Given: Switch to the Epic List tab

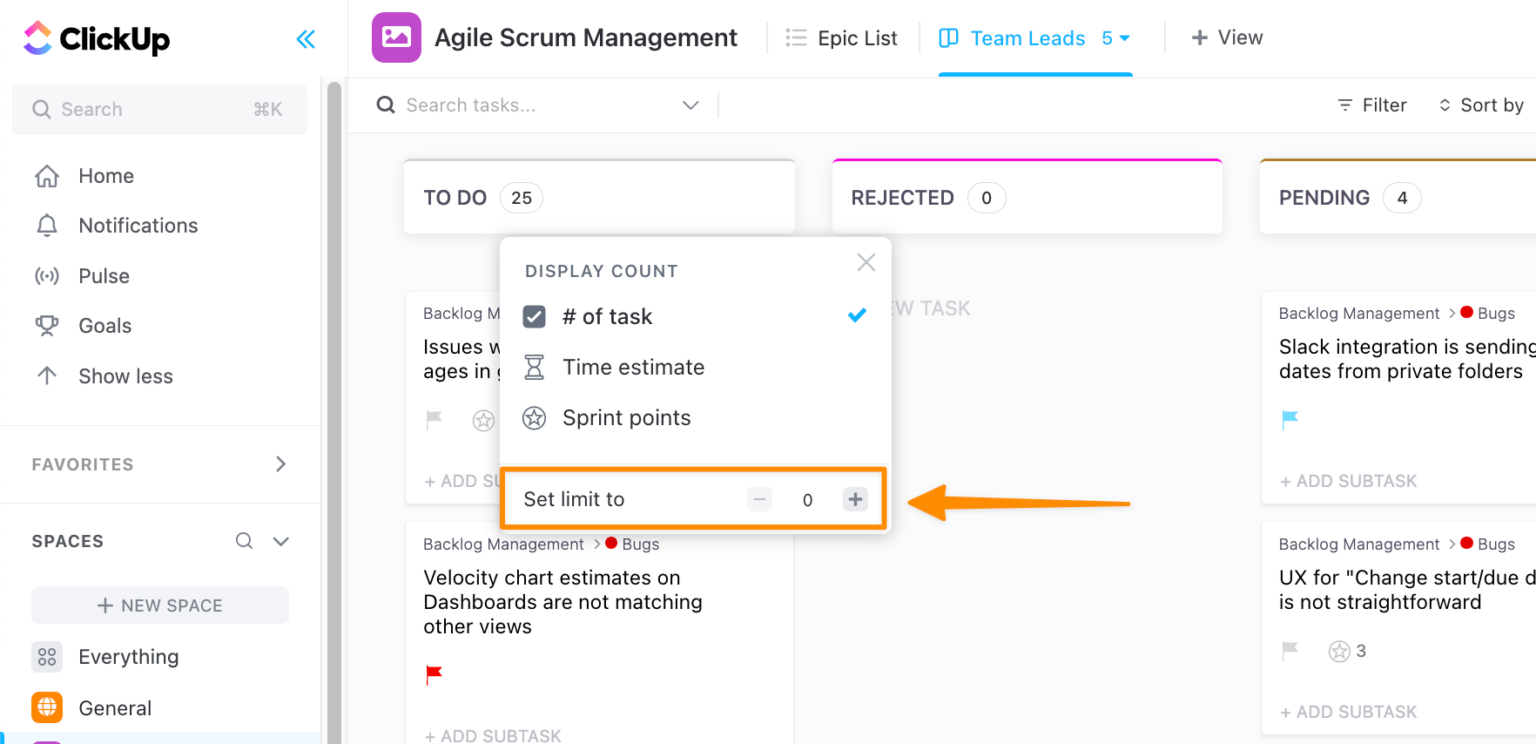Looking at the screenshot, I should (x=856, y=37).
